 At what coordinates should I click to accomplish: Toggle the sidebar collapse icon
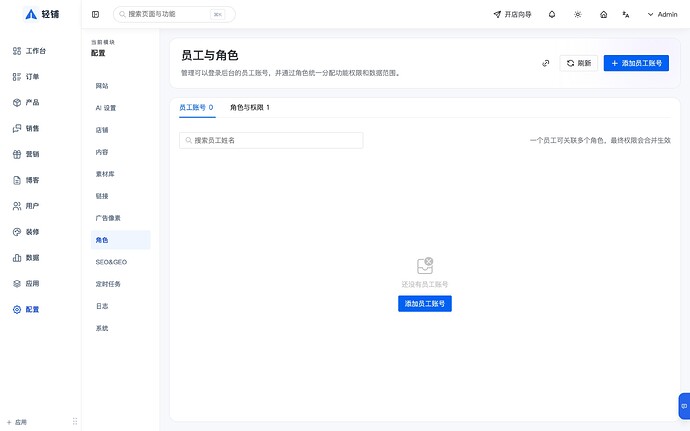[x=95, y=15]
